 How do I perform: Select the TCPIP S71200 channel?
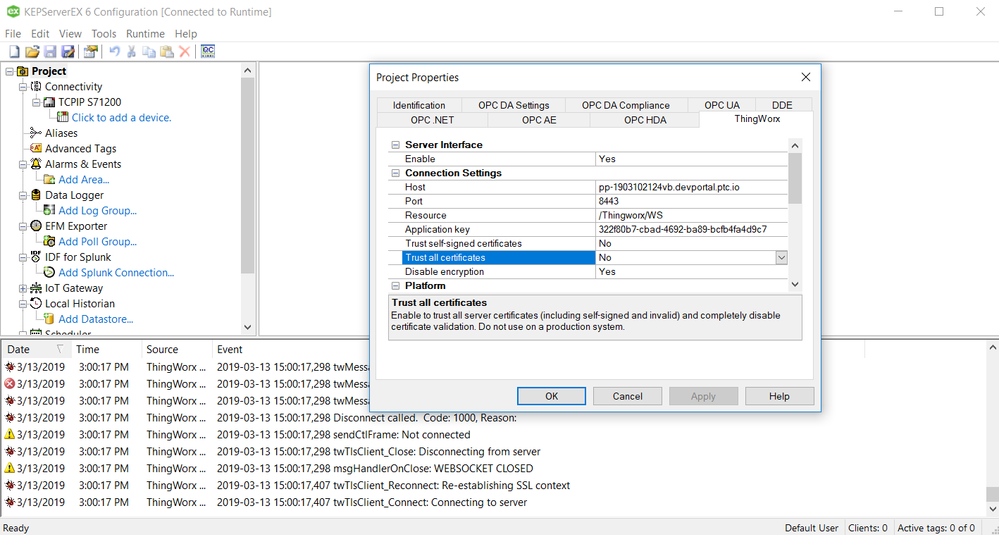[x=89, y=102]
